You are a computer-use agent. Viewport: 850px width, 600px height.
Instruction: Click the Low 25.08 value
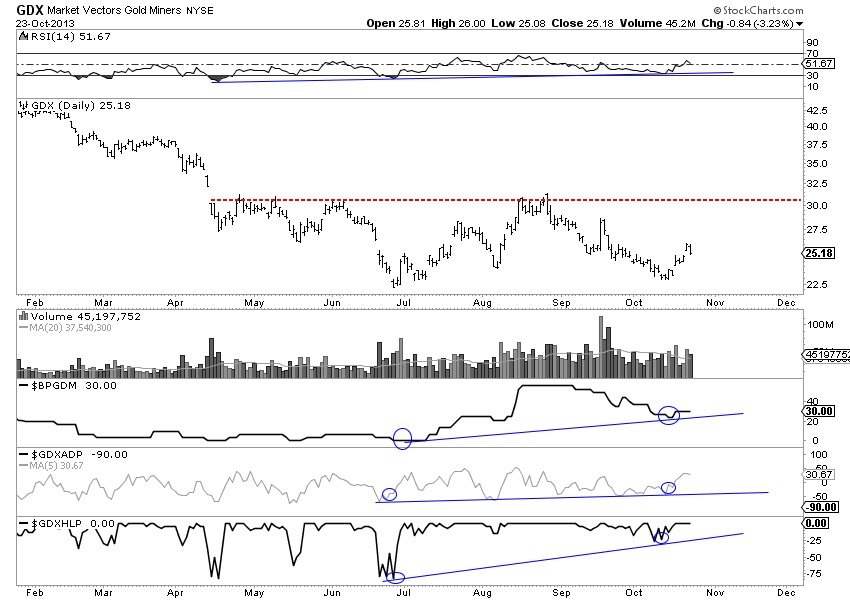click(x=518, y=23)
